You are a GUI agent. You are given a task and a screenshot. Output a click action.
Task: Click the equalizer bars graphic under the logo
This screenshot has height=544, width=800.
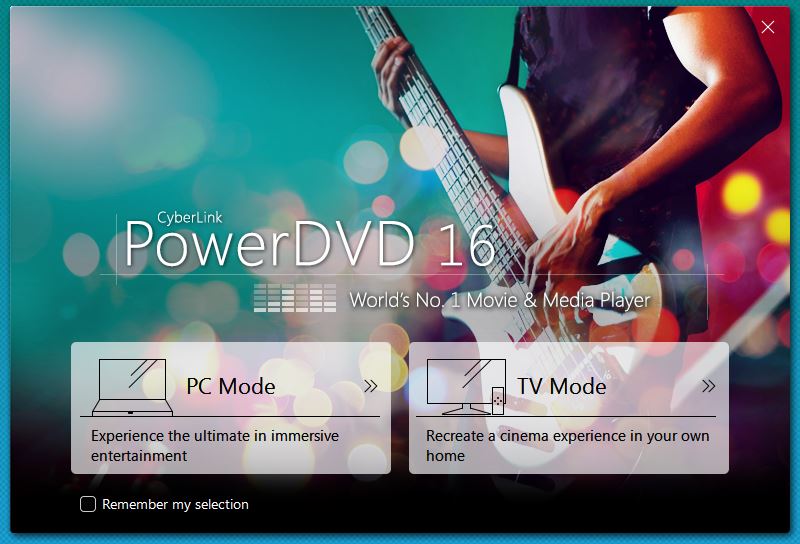tap(295, 298)
